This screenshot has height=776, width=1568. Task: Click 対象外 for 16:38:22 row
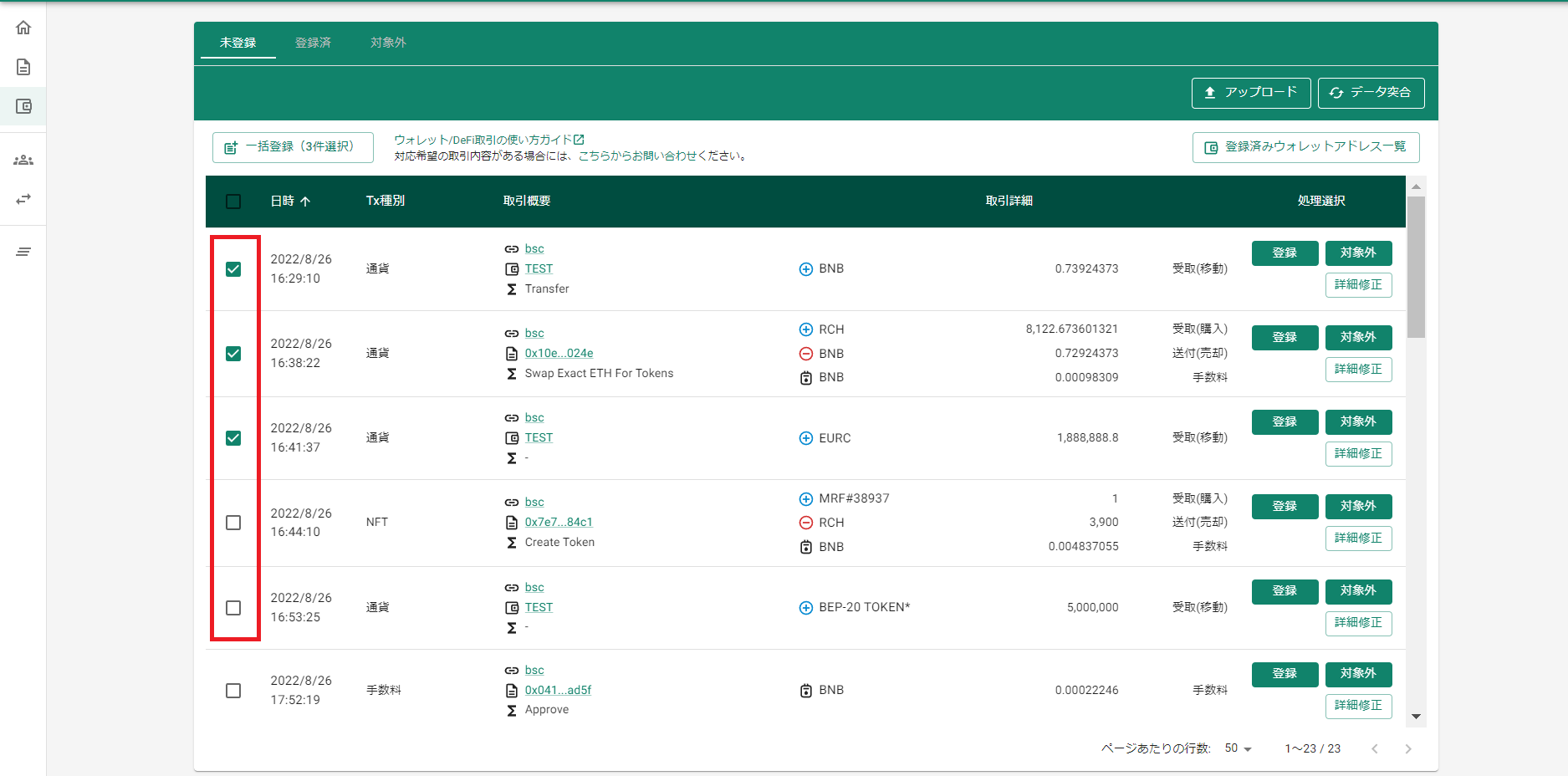1359,338
